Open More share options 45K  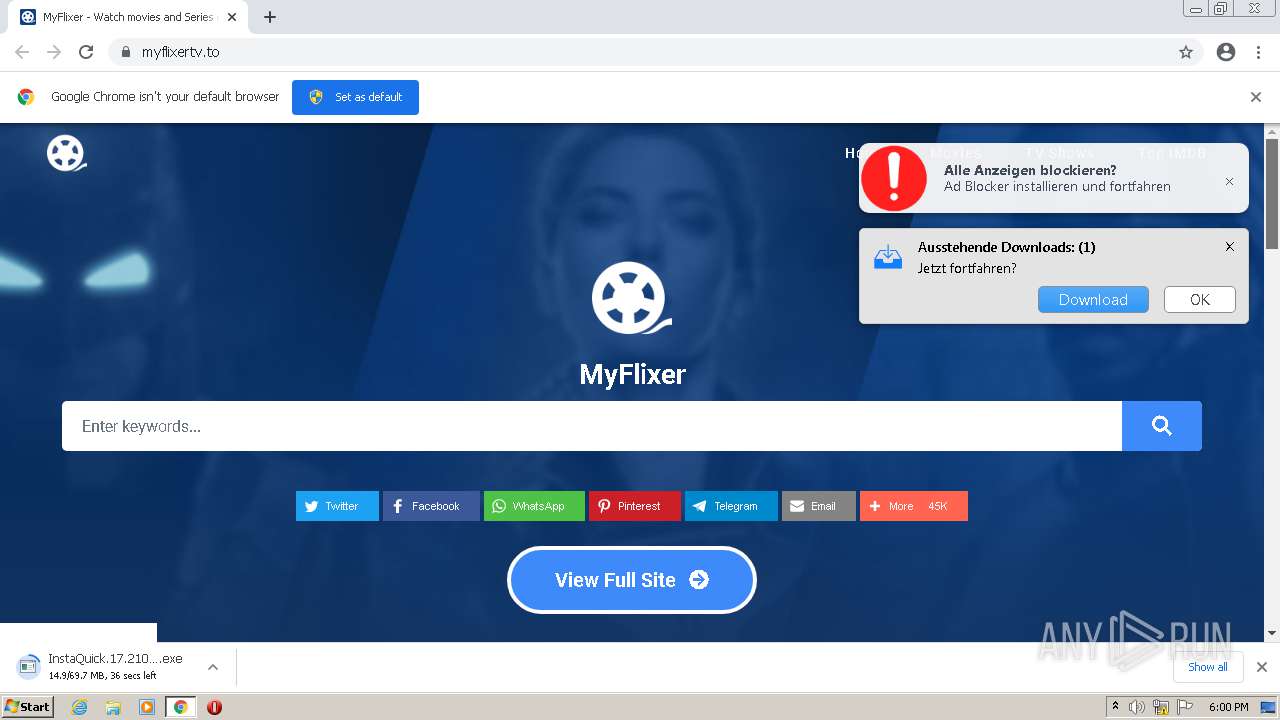coord(914,506)
